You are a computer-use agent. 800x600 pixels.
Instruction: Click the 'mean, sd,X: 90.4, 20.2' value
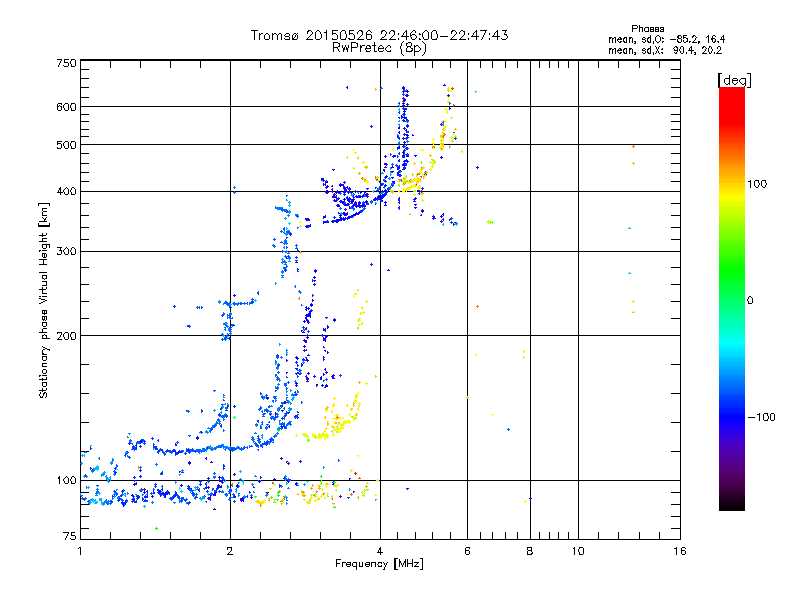[665, 50]
